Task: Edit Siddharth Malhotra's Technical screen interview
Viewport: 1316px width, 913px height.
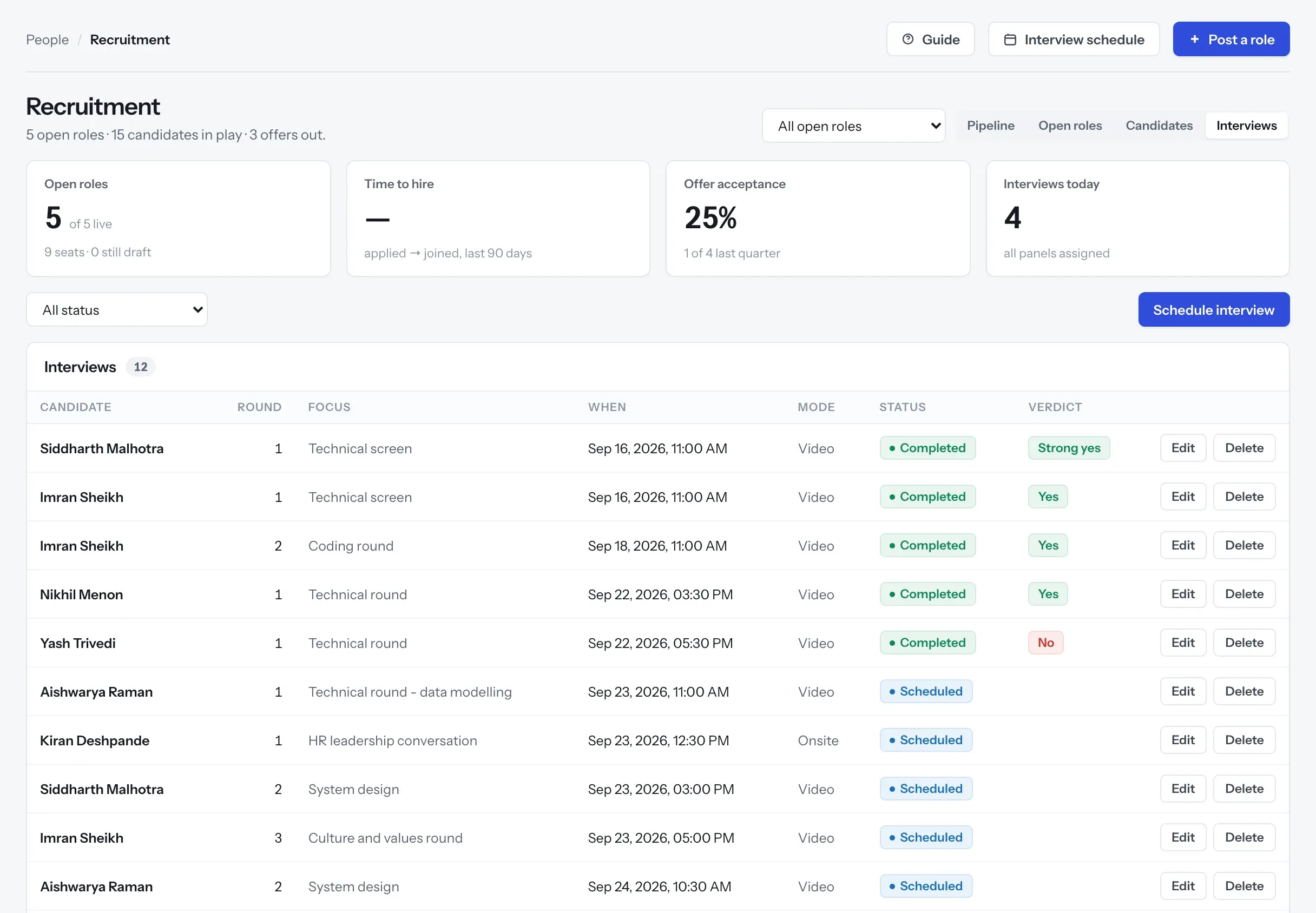Action: click(x=1183, y=448)
